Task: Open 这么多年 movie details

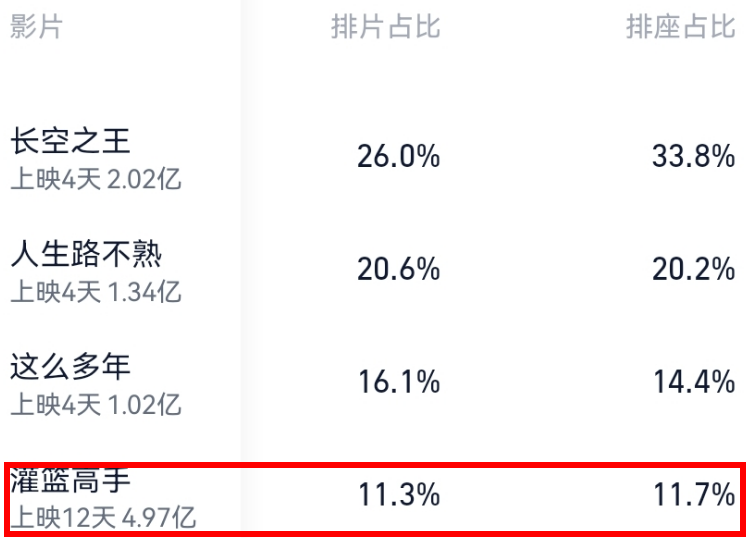Action: pyautogui.click(x=375, y=384)
